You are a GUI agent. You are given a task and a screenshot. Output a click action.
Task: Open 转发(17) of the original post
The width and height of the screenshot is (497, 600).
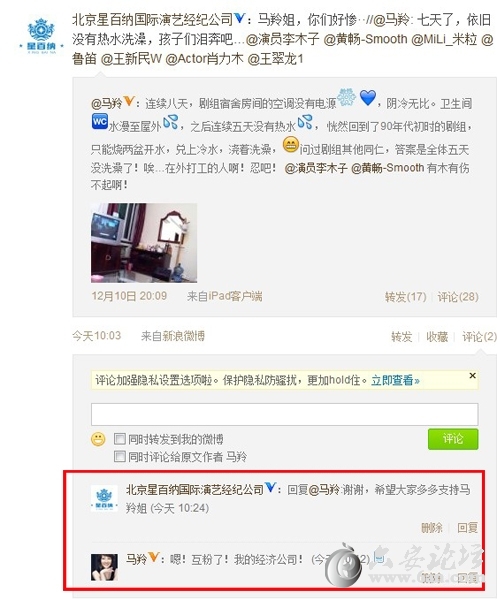pyautogui.click(x=406, y=297)
